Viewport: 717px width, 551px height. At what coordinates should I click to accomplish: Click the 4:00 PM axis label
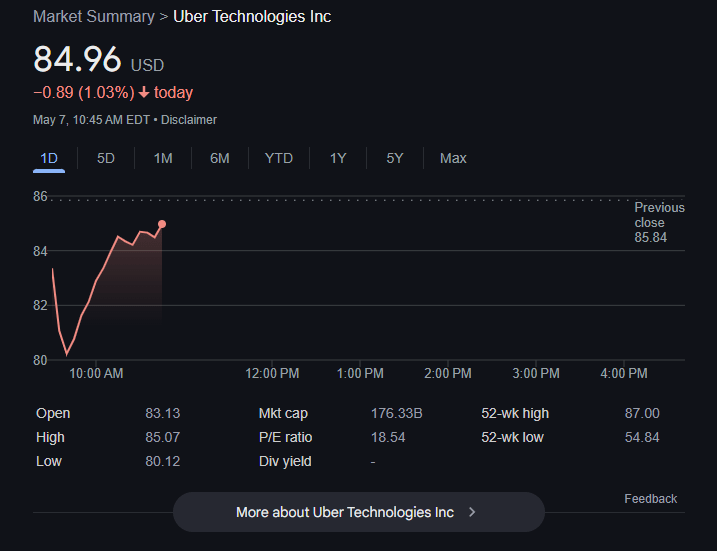(624, 374)
